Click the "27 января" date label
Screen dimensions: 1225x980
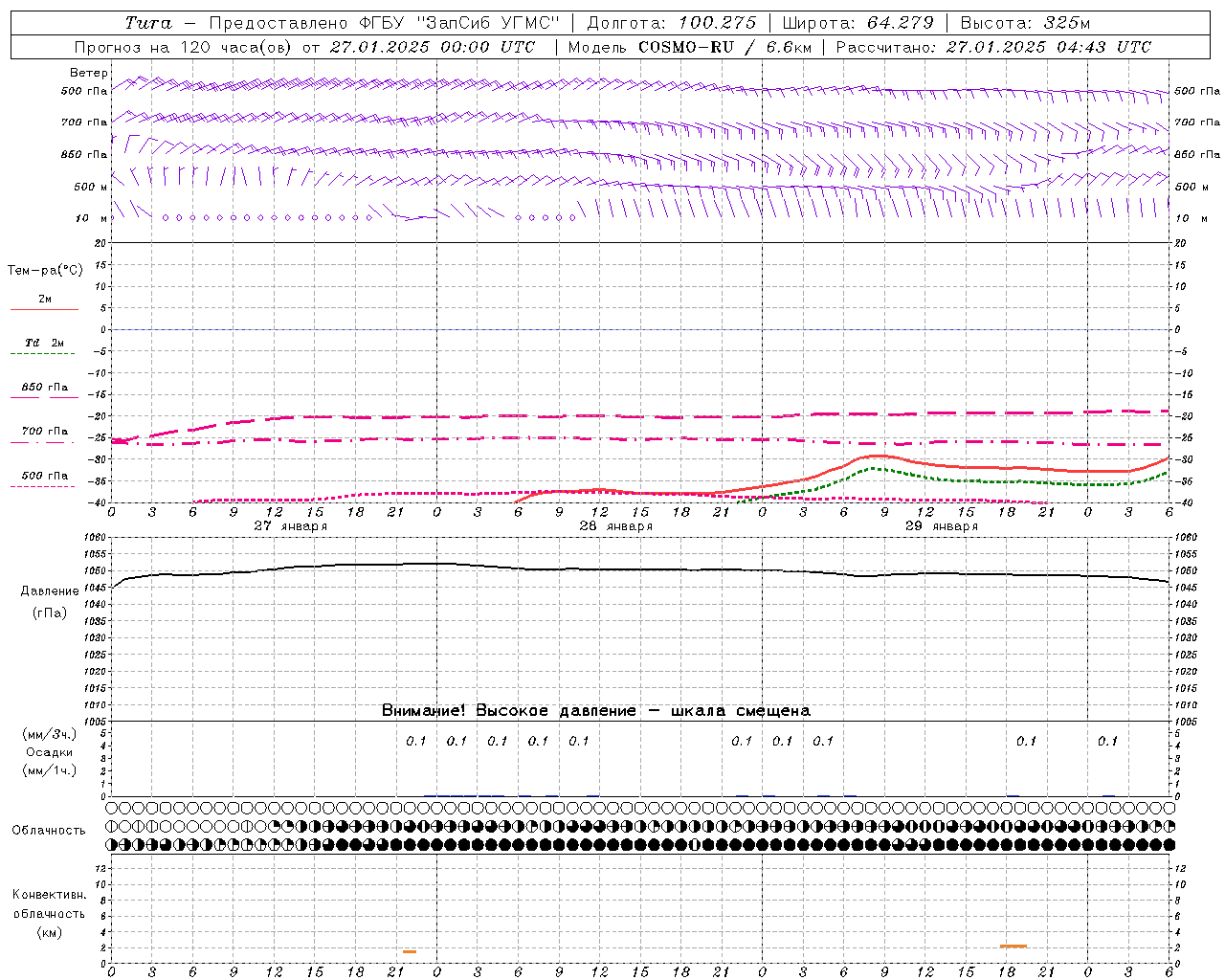coord(291,526)
